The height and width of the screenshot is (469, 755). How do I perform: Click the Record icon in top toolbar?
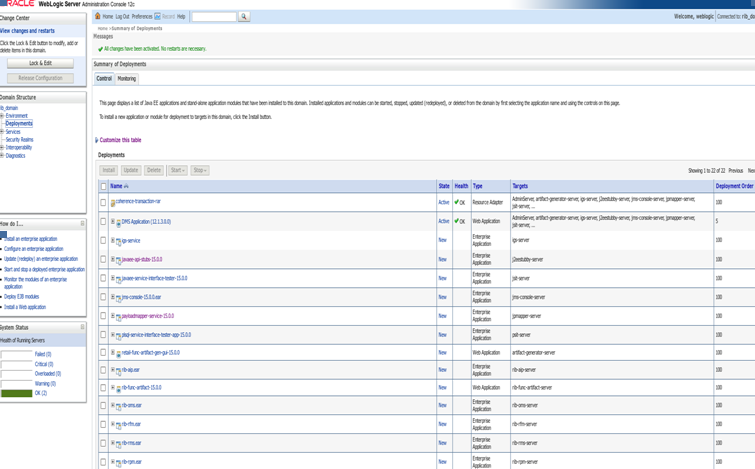157,16
